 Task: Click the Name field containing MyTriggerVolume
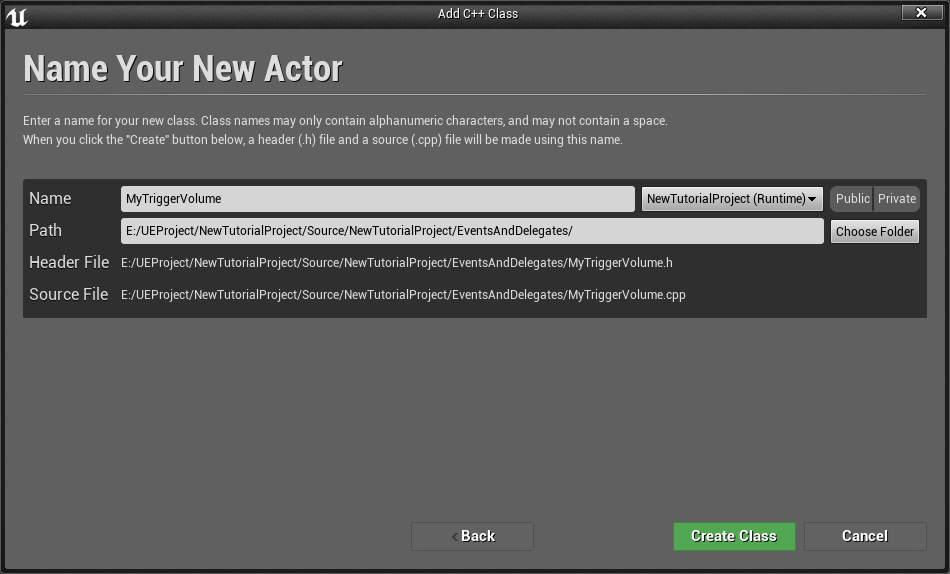pos(377,199)
